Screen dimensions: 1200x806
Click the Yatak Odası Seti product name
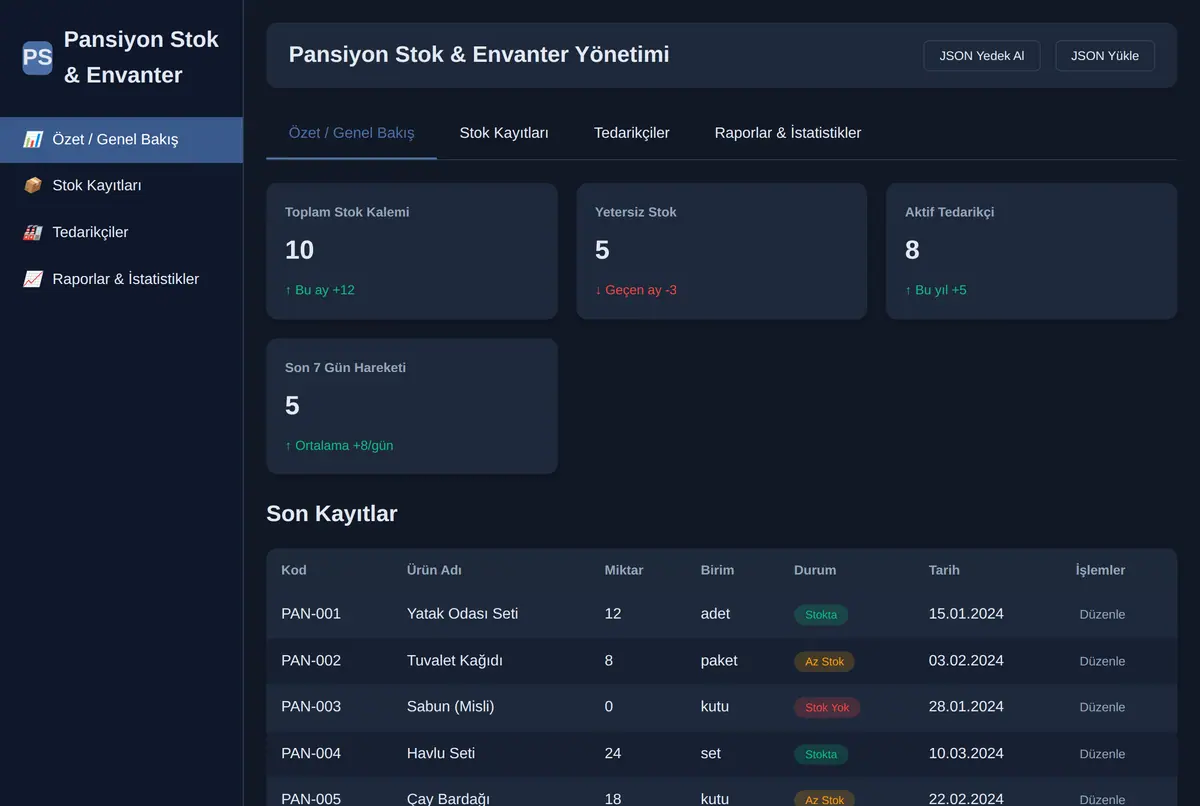(x=463, y=614)
